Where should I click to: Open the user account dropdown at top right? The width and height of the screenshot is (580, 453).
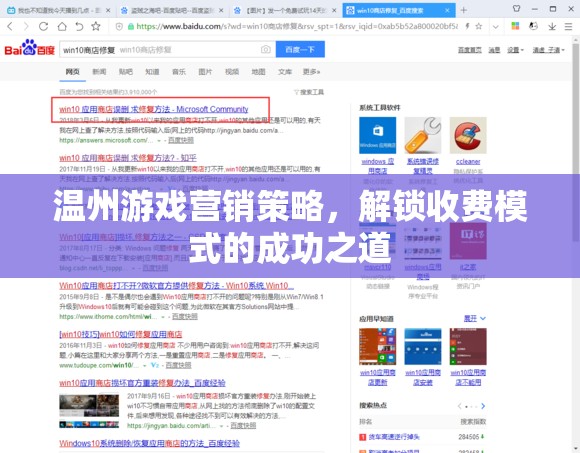point(549,50)
